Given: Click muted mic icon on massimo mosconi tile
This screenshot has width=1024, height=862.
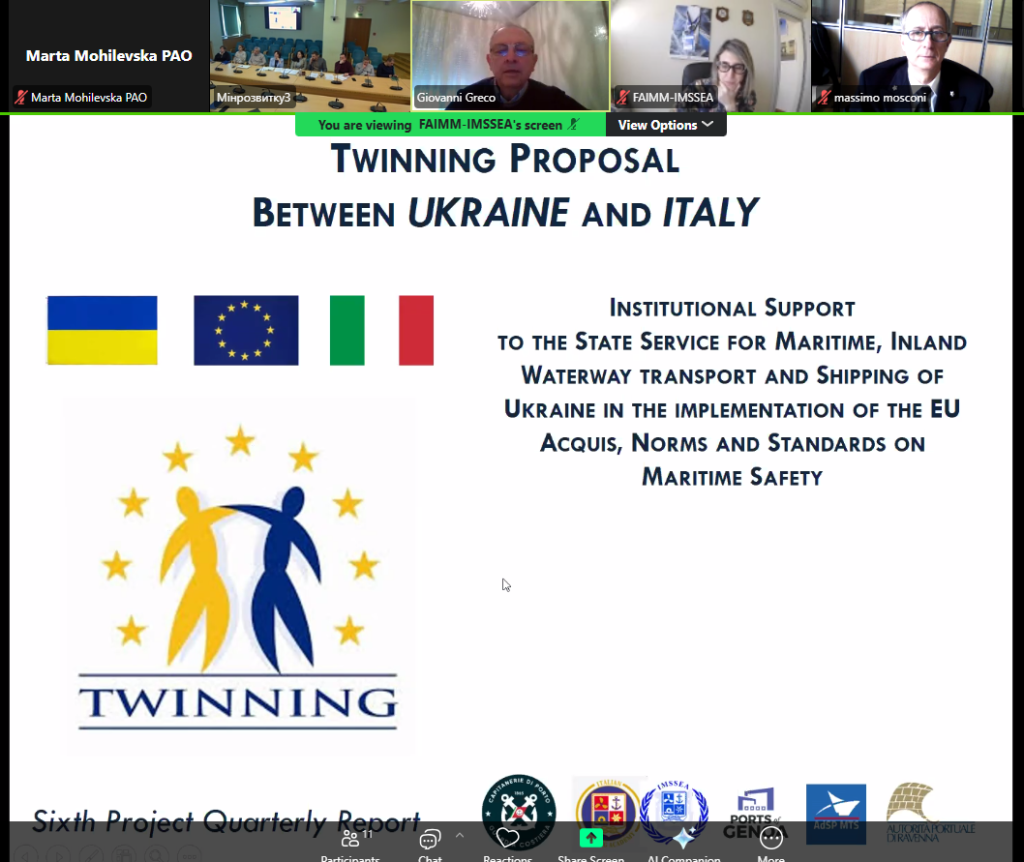Looking at the screenshot, I should [x=824, y=98].
